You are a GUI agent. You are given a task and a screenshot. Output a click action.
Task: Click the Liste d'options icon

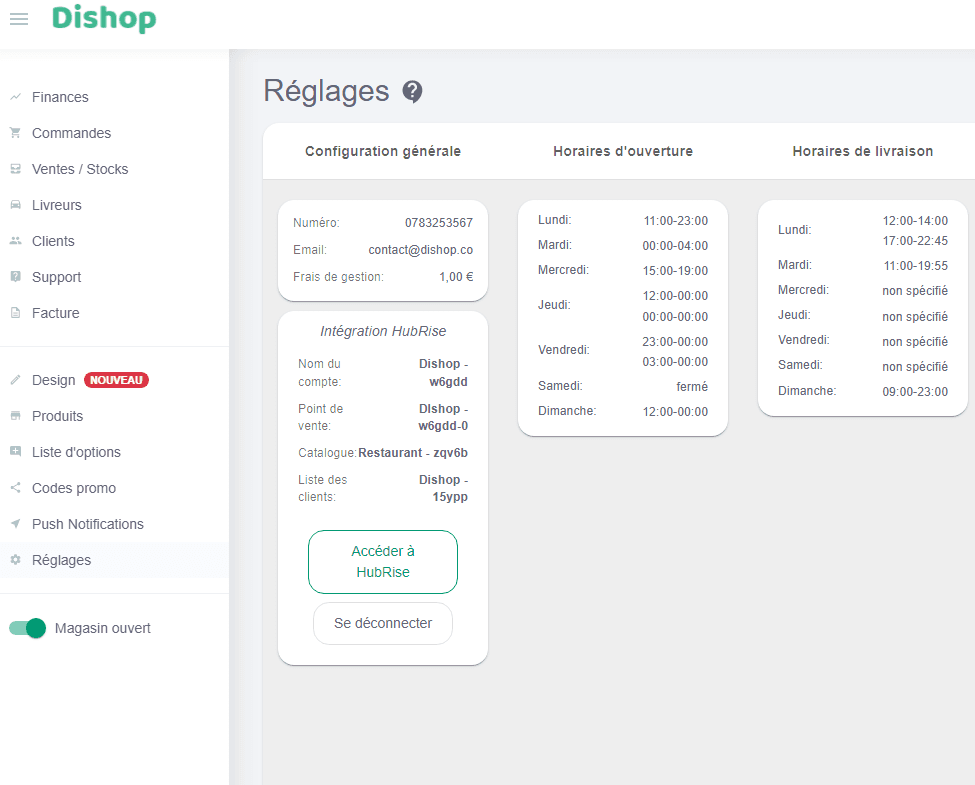point(16,452)
